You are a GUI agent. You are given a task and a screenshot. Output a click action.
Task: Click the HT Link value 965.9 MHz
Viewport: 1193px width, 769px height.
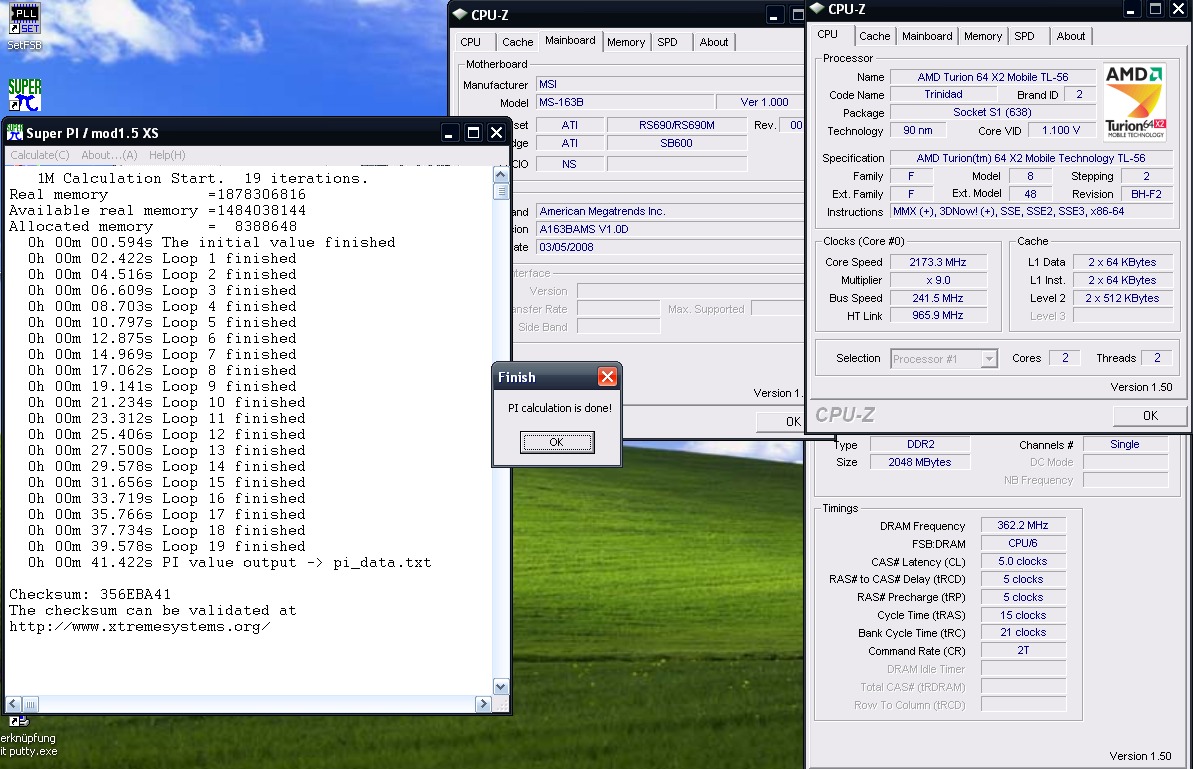click(x=937, y=315)
